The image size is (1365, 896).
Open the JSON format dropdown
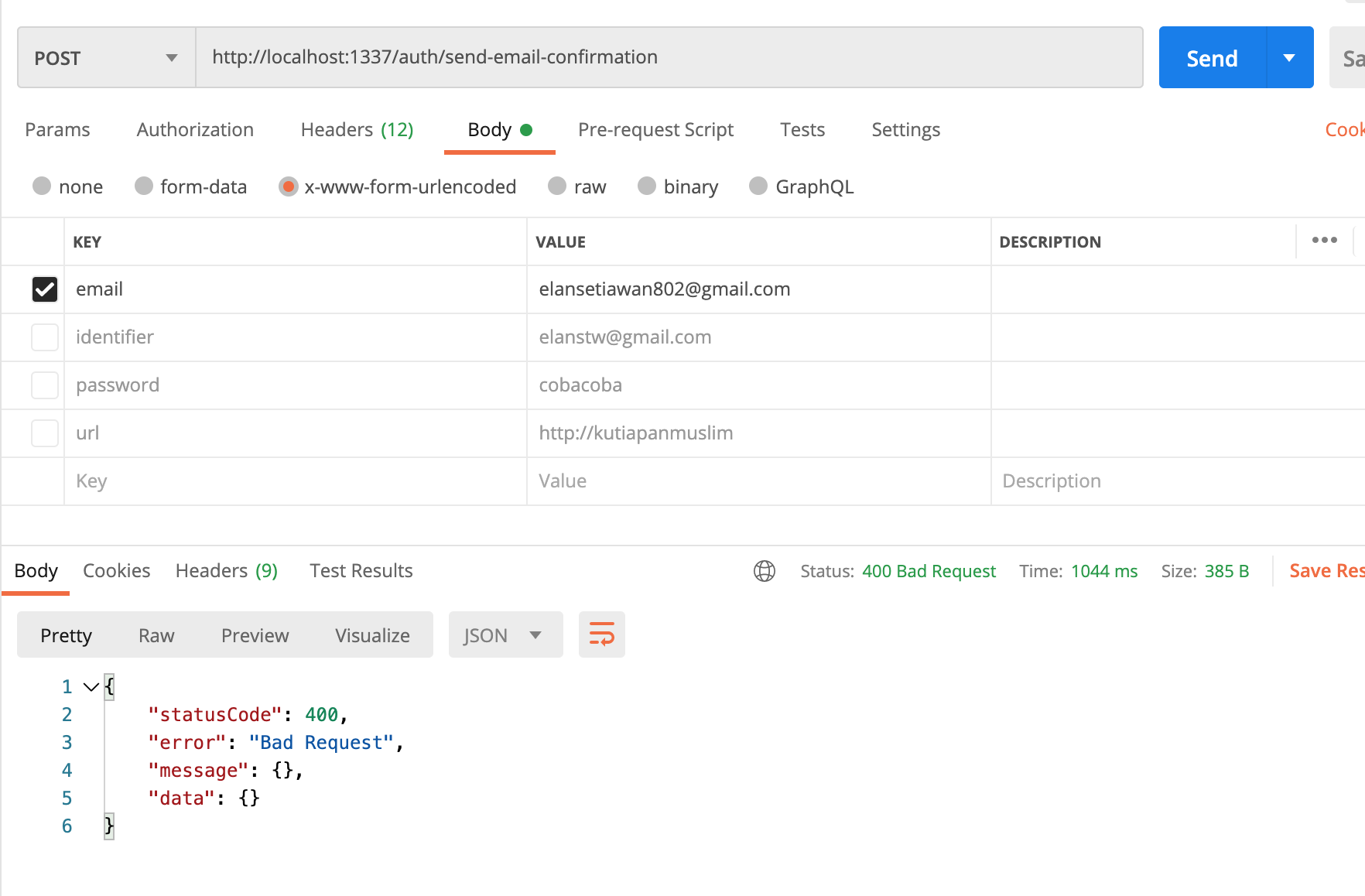(505, 635)
